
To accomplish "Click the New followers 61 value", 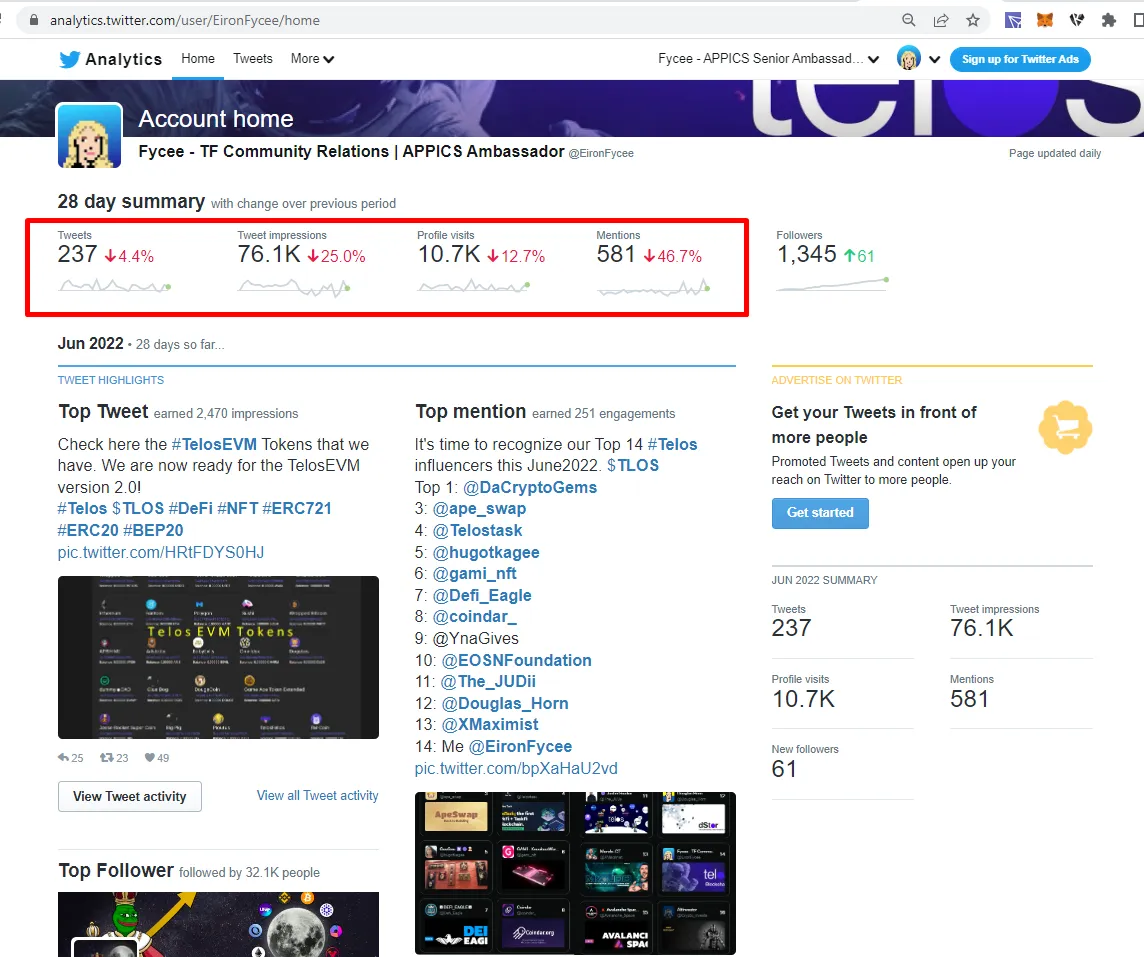I will tap(784, 769).
